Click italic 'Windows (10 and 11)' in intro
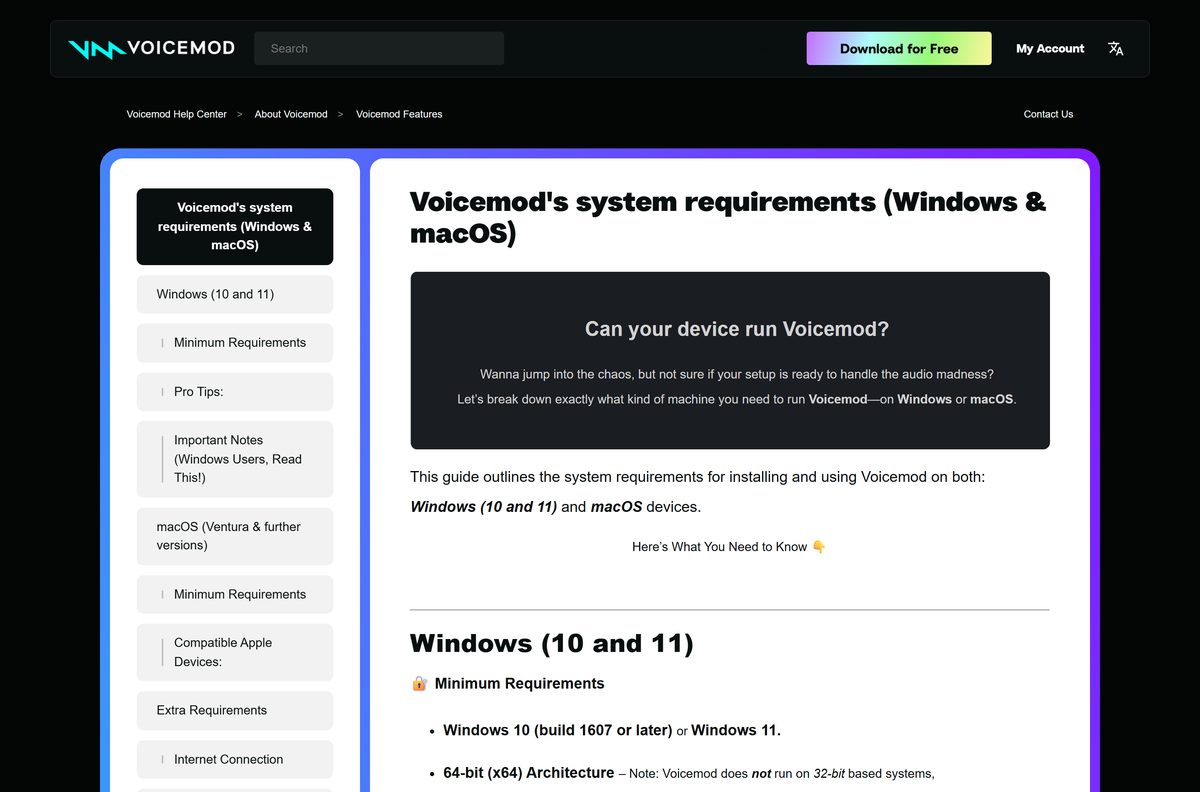1200x792 pixels. tap(483, 507)
